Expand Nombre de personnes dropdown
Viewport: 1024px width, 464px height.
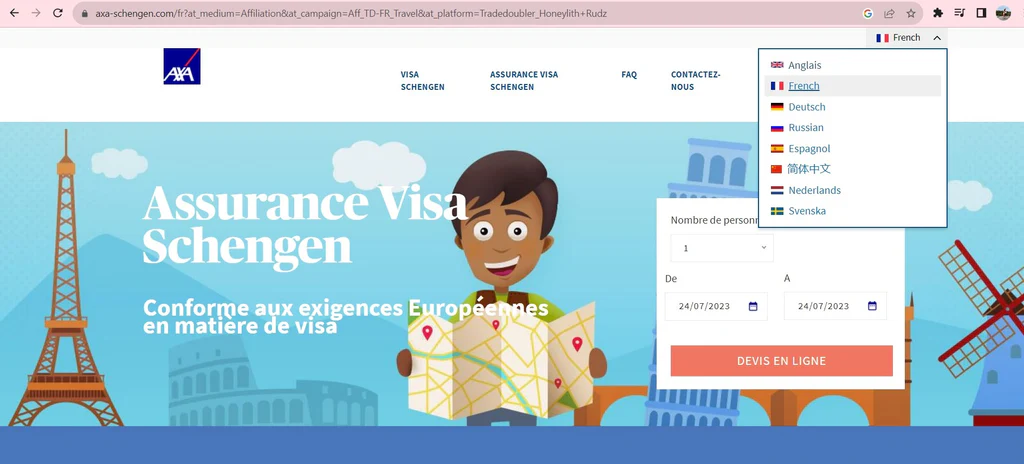click(722, 248)
